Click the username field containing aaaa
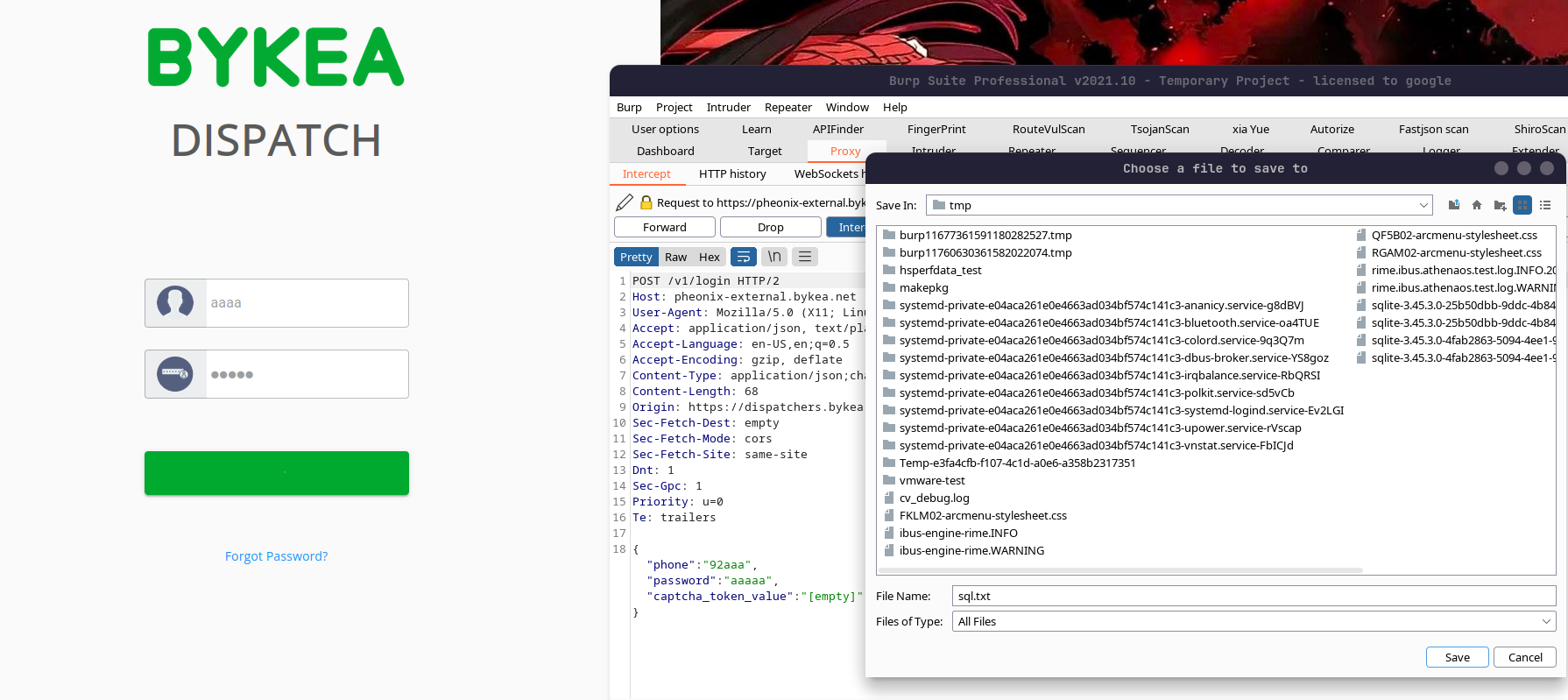 click(307, 303)
